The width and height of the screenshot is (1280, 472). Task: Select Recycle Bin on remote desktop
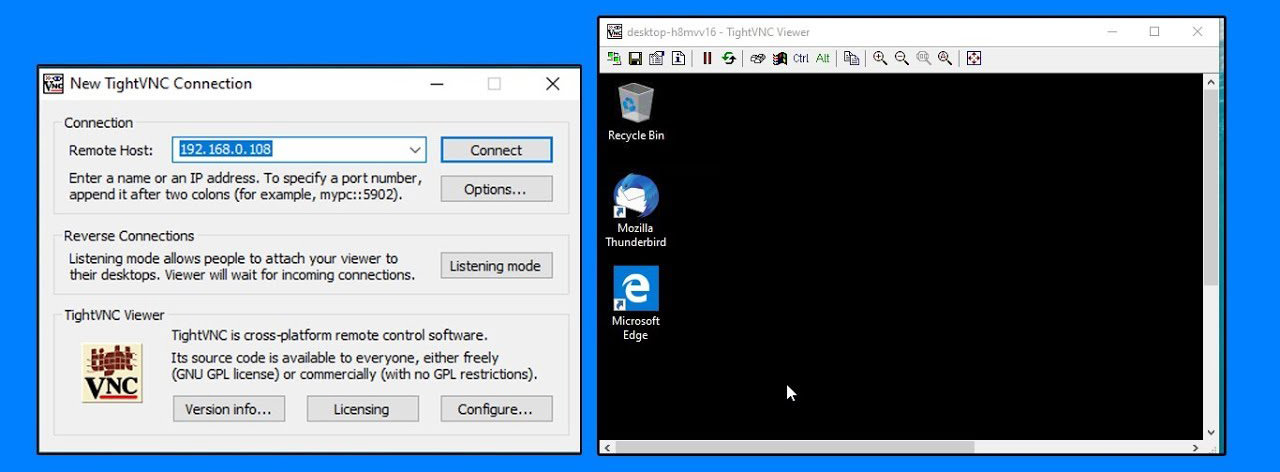pos(636,112)
